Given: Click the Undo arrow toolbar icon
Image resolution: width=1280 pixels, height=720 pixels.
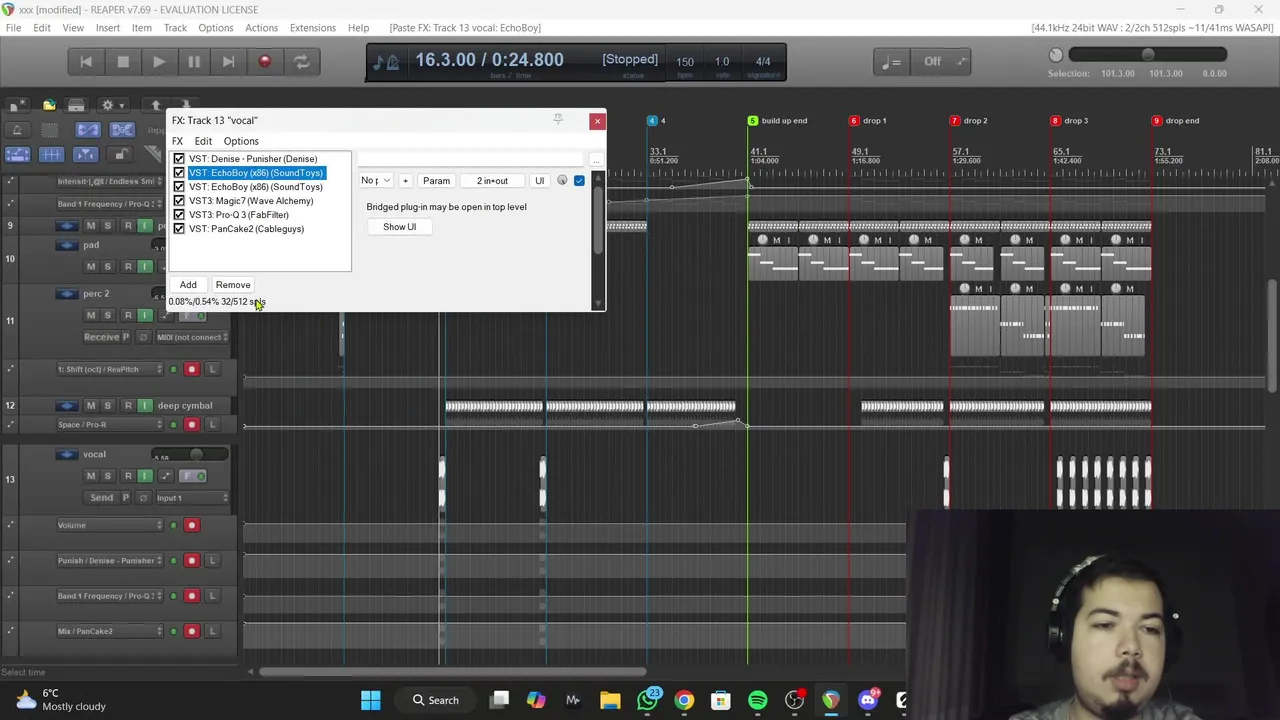Looking at the screenshot, I should (x=155, y=105).
